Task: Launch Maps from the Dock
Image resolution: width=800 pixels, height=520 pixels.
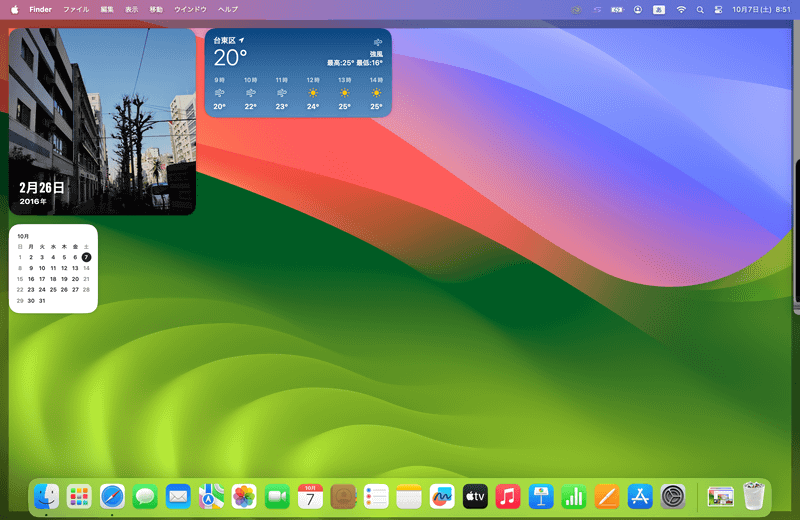Action: pyautogui.click(x=211, y=496)
